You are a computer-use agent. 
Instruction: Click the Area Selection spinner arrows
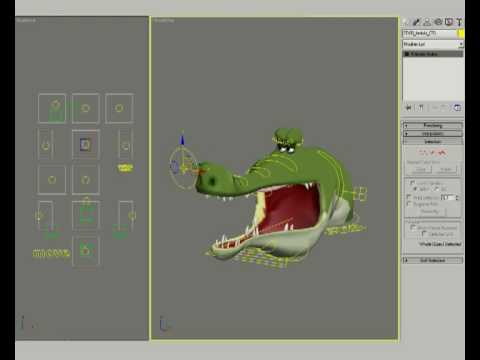(457, 198)
